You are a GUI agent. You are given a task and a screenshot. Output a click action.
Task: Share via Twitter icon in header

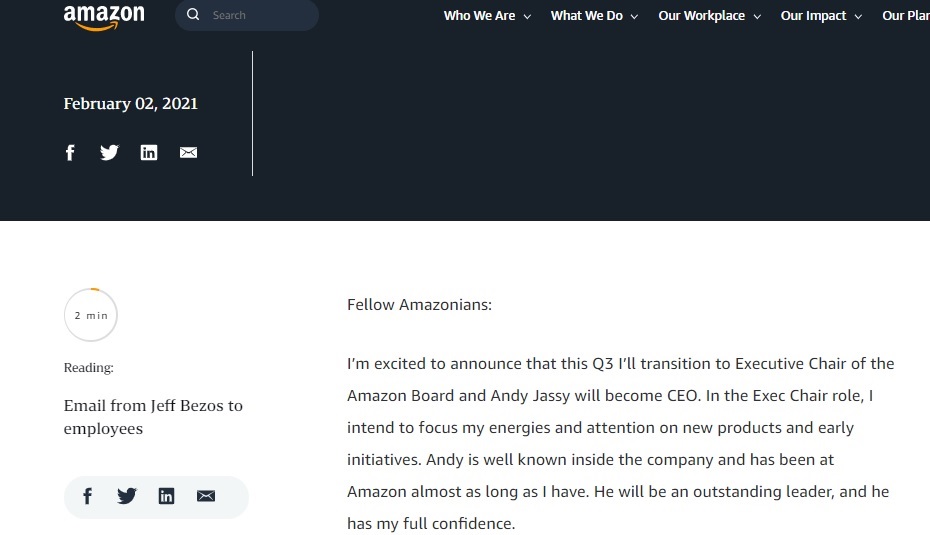(x=109, y=152)
